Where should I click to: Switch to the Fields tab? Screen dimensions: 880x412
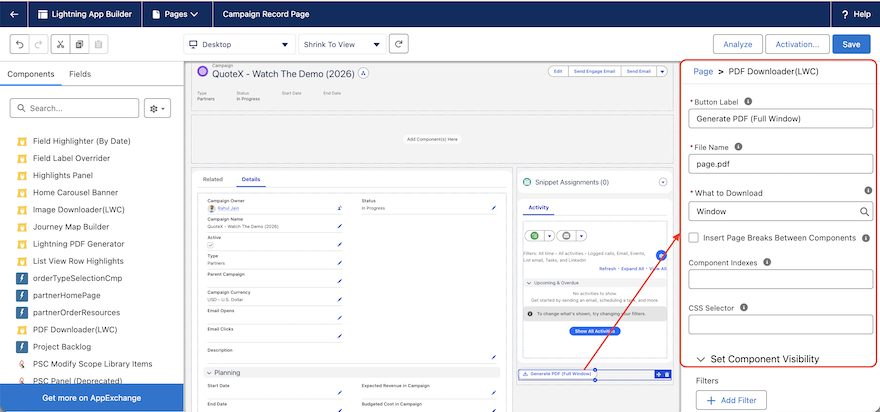(x=80, y=74)
